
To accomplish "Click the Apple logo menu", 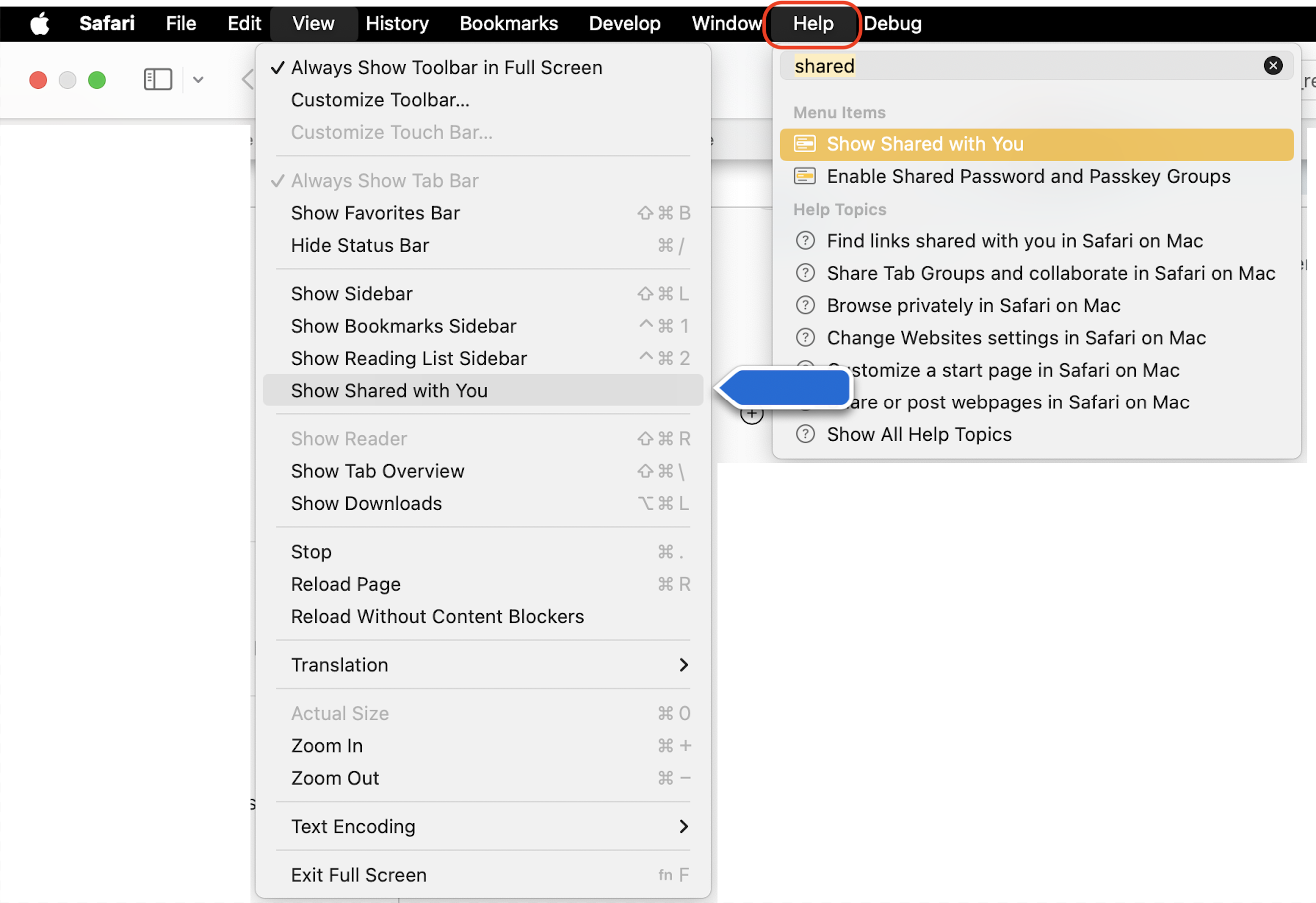I will (x=40, y=24).
